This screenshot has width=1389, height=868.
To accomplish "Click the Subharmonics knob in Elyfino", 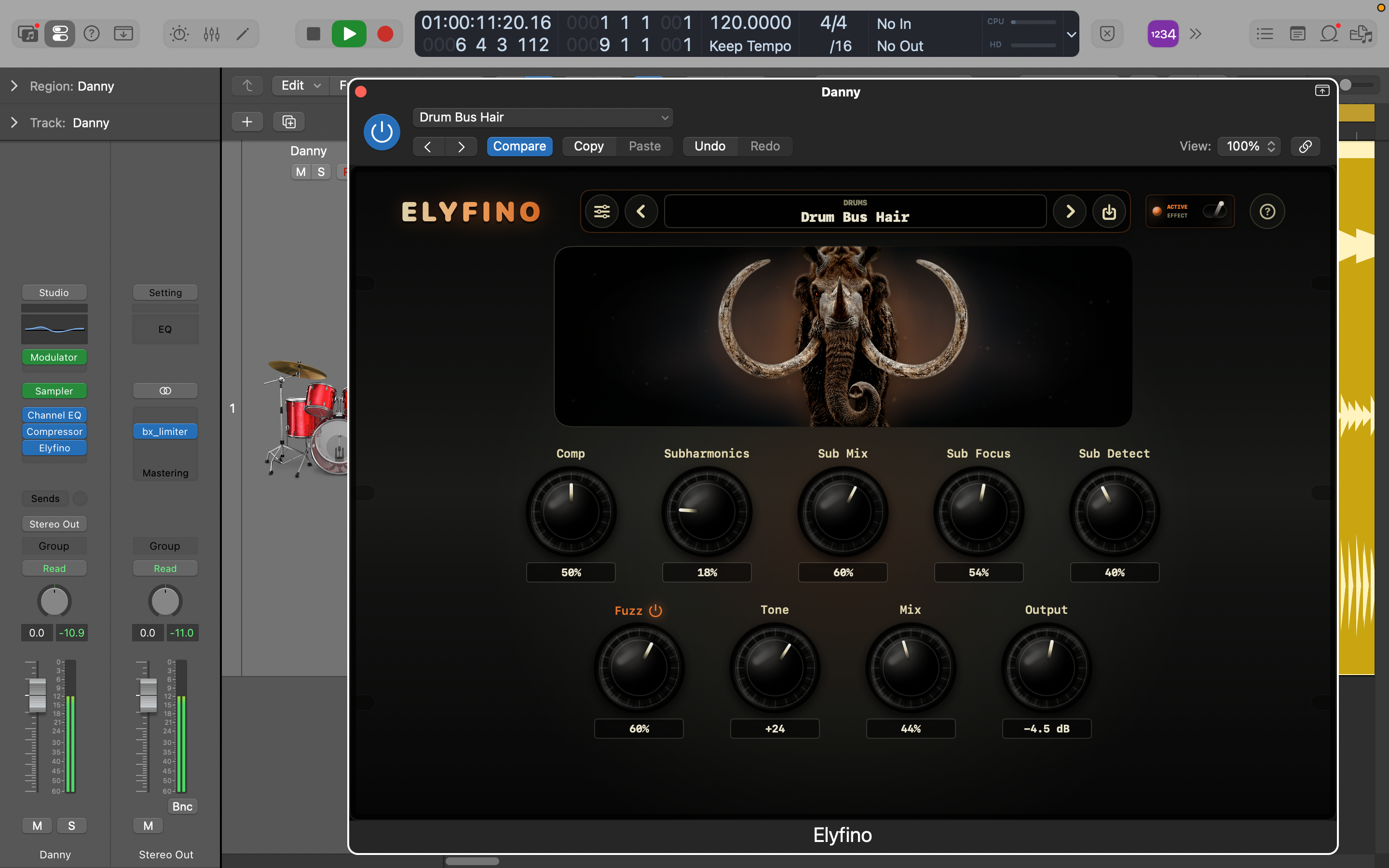I will pos(707,511).
